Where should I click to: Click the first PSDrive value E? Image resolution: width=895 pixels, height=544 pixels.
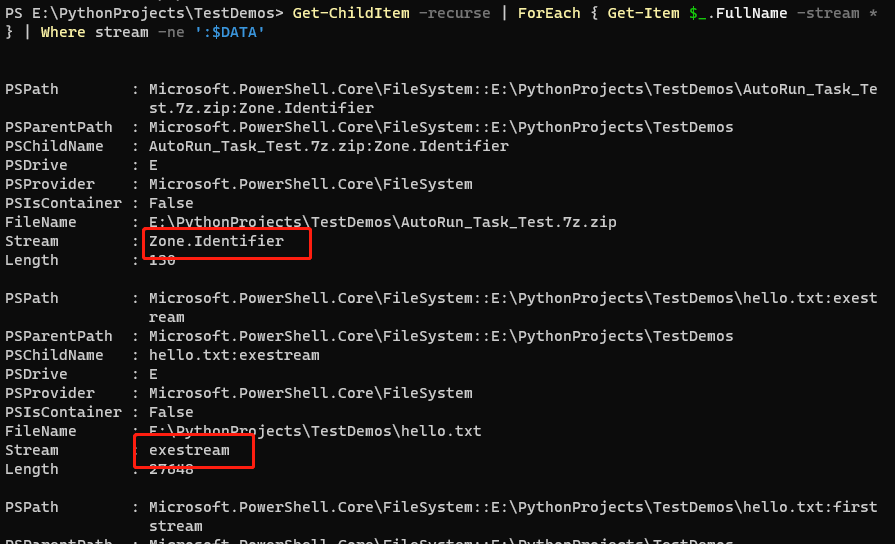pos(154,166)
